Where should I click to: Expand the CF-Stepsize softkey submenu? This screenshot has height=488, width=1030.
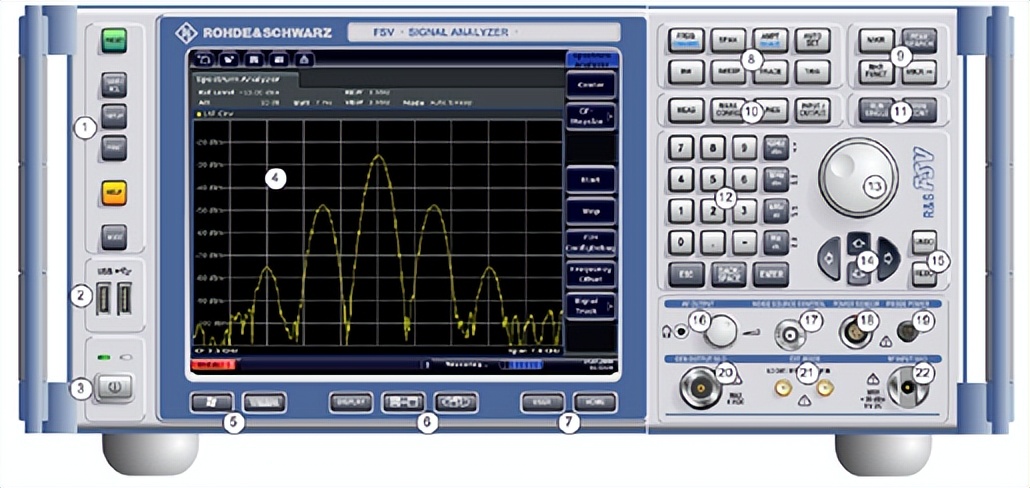(x=591, y=116)
